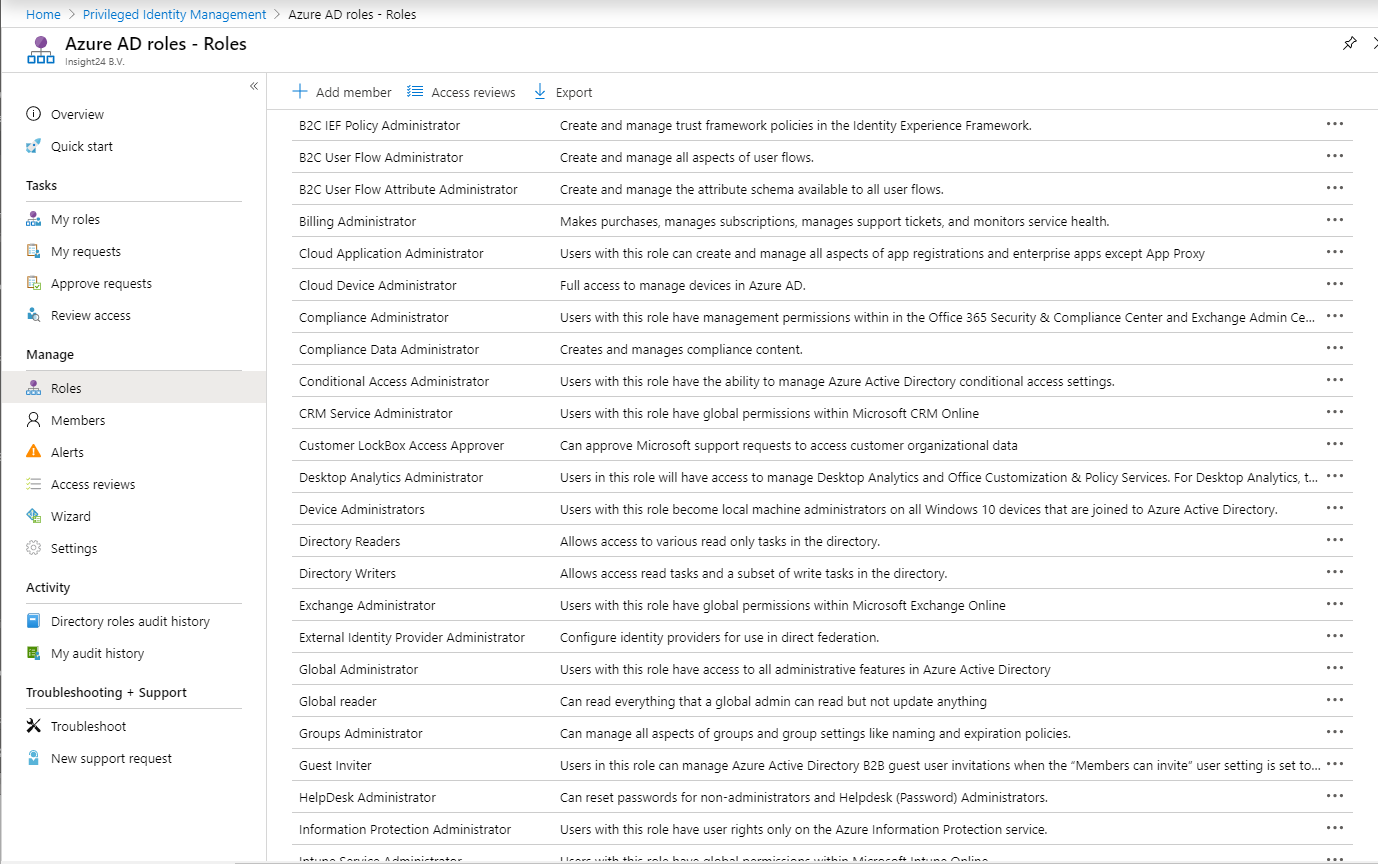Viewport: 1378px width, 864px height.
Task: Pin this blade using the pin icon
Action: click(1350, 44)
